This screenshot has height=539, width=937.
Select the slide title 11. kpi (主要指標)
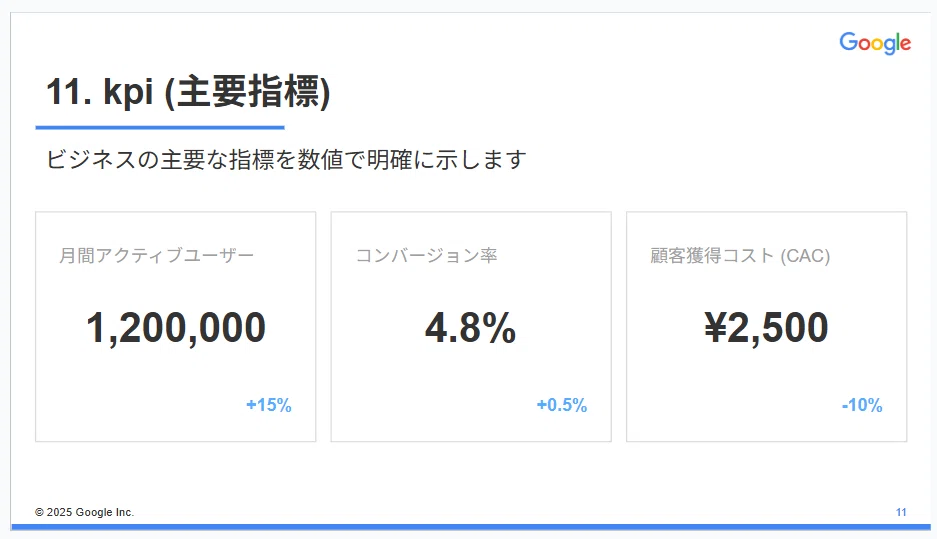click(188, 92)
